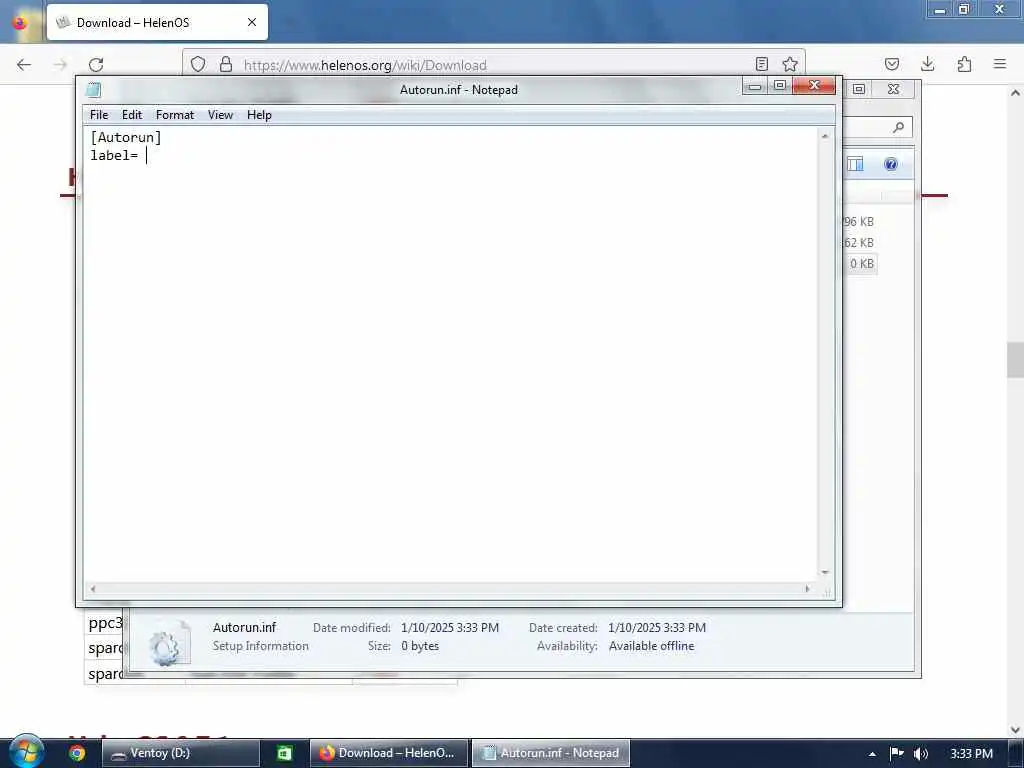
Task: Minimize the Notepad window
Action: point(754,86)
